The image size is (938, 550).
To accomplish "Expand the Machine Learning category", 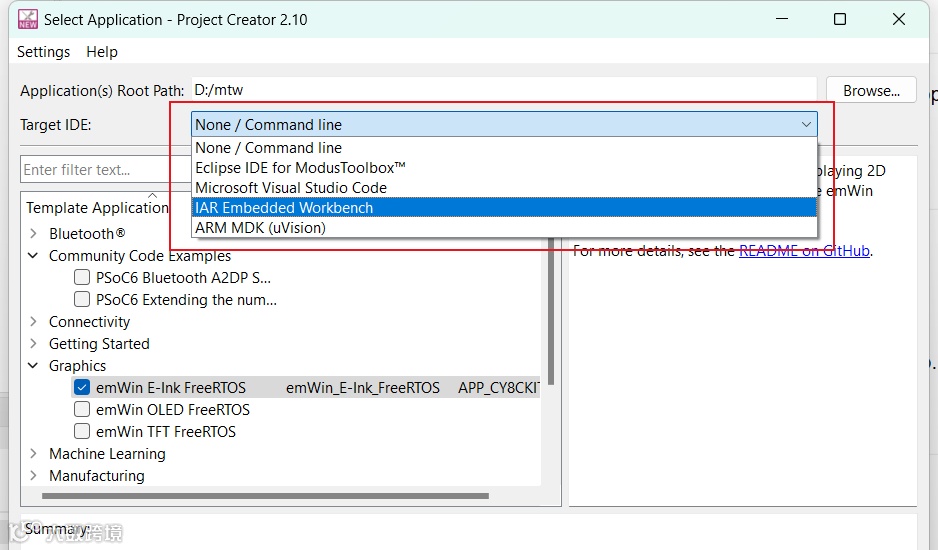I will (34, 454).
